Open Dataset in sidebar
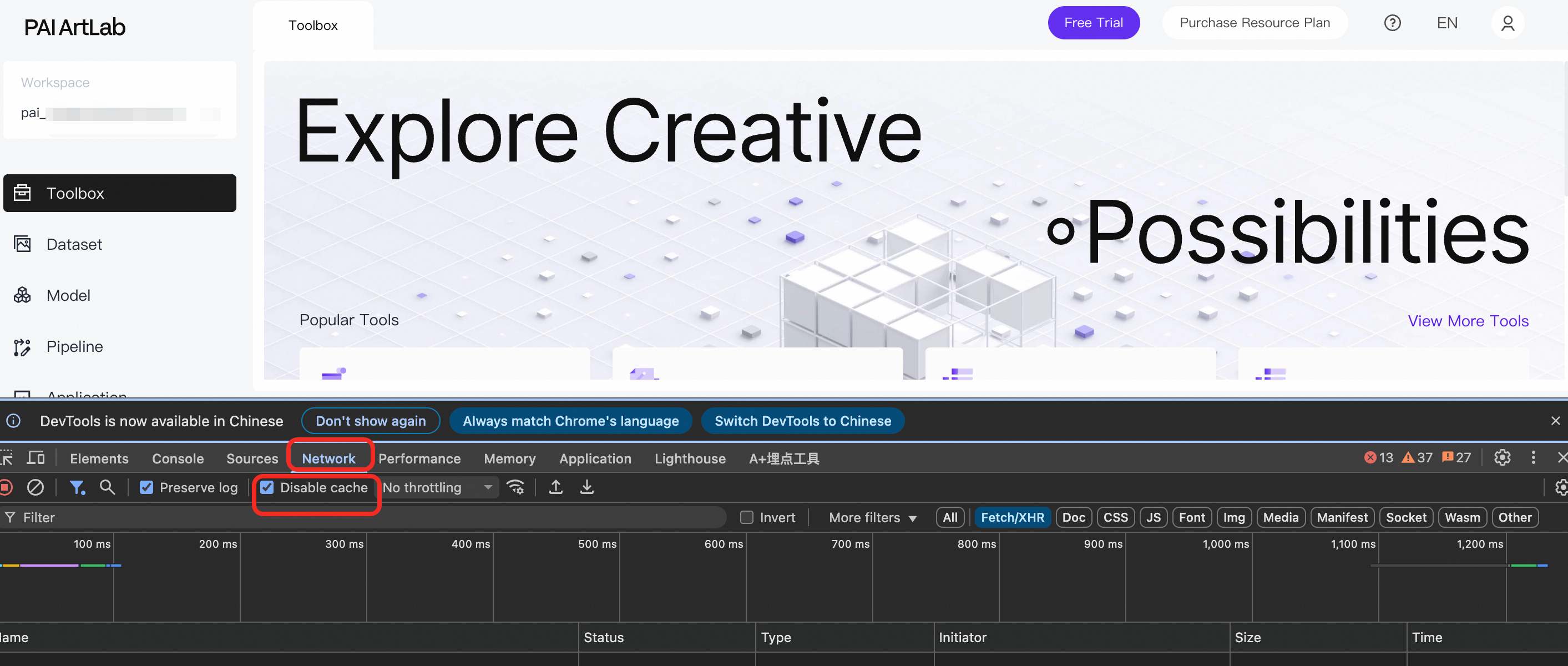Image resolution: width=1568 pixels, height=666 pixels. click(x=74, y=244)
